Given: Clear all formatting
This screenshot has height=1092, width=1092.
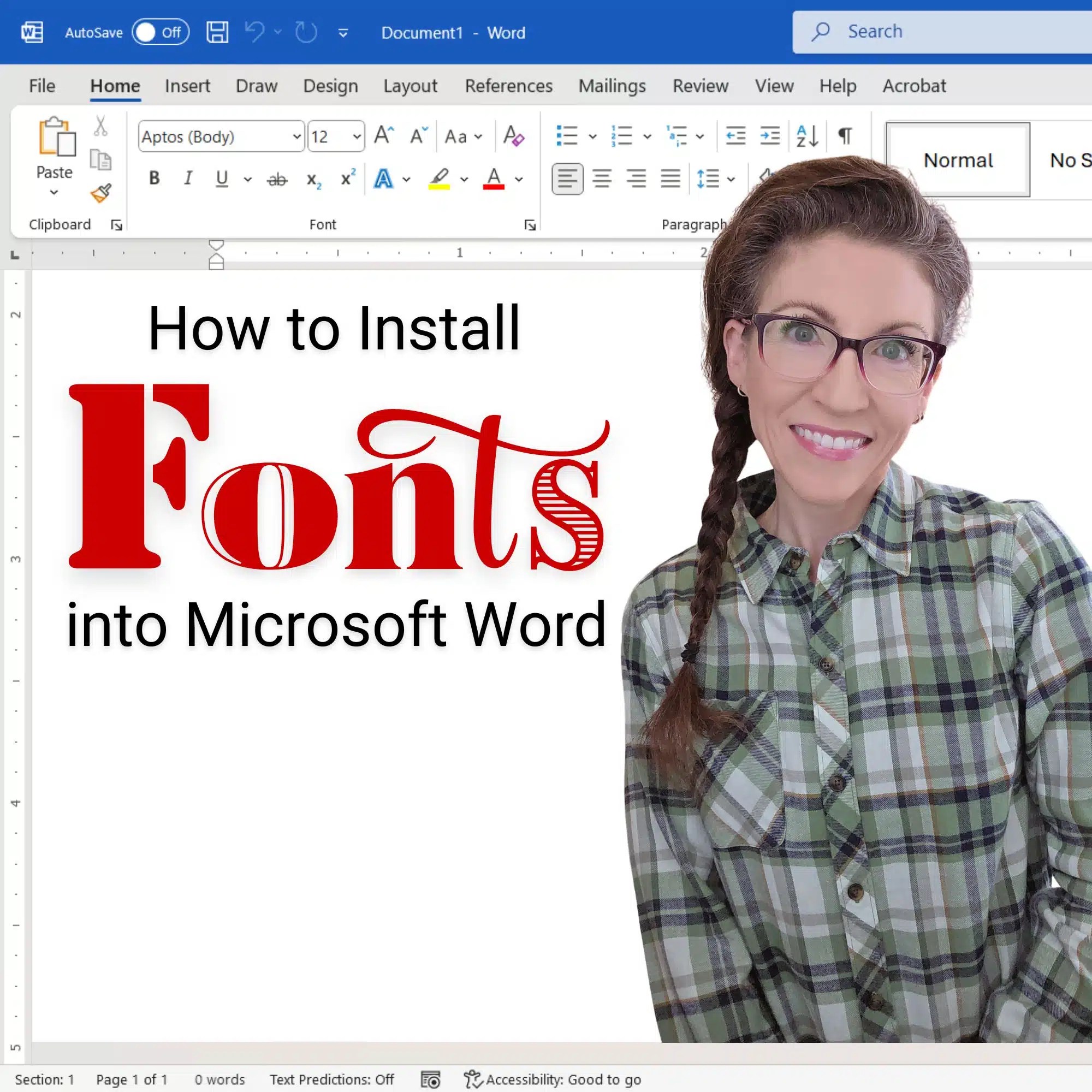Looking at the screenshot, I should point(513,135).
